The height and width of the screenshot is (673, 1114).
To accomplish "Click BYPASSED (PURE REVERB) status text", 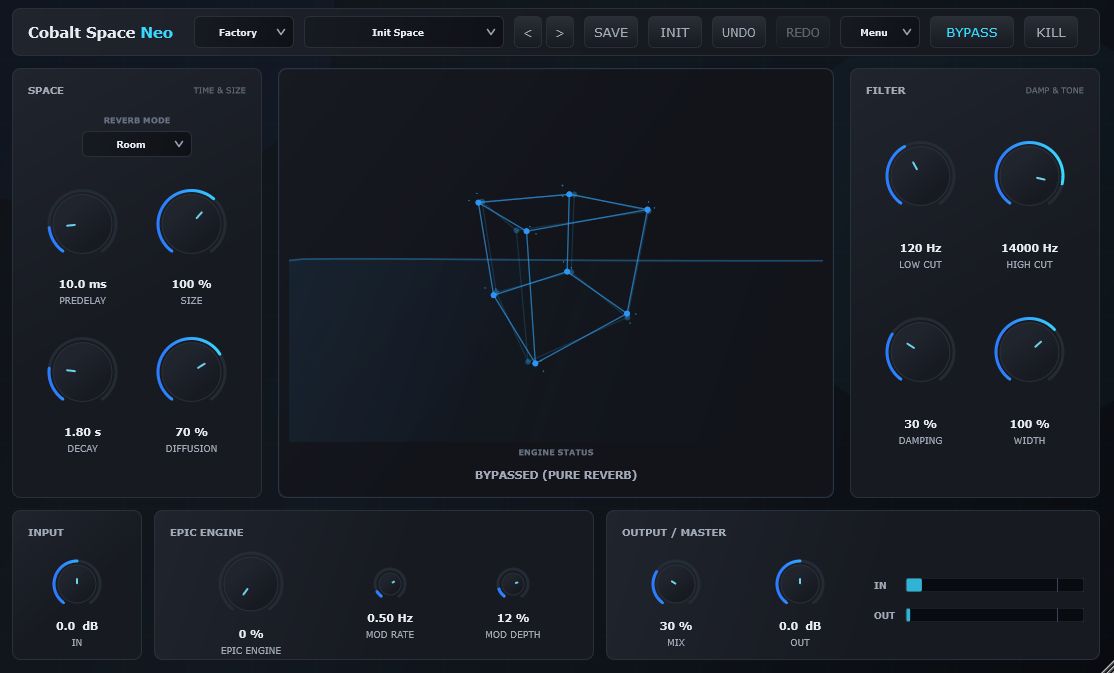I will point(556,475).
